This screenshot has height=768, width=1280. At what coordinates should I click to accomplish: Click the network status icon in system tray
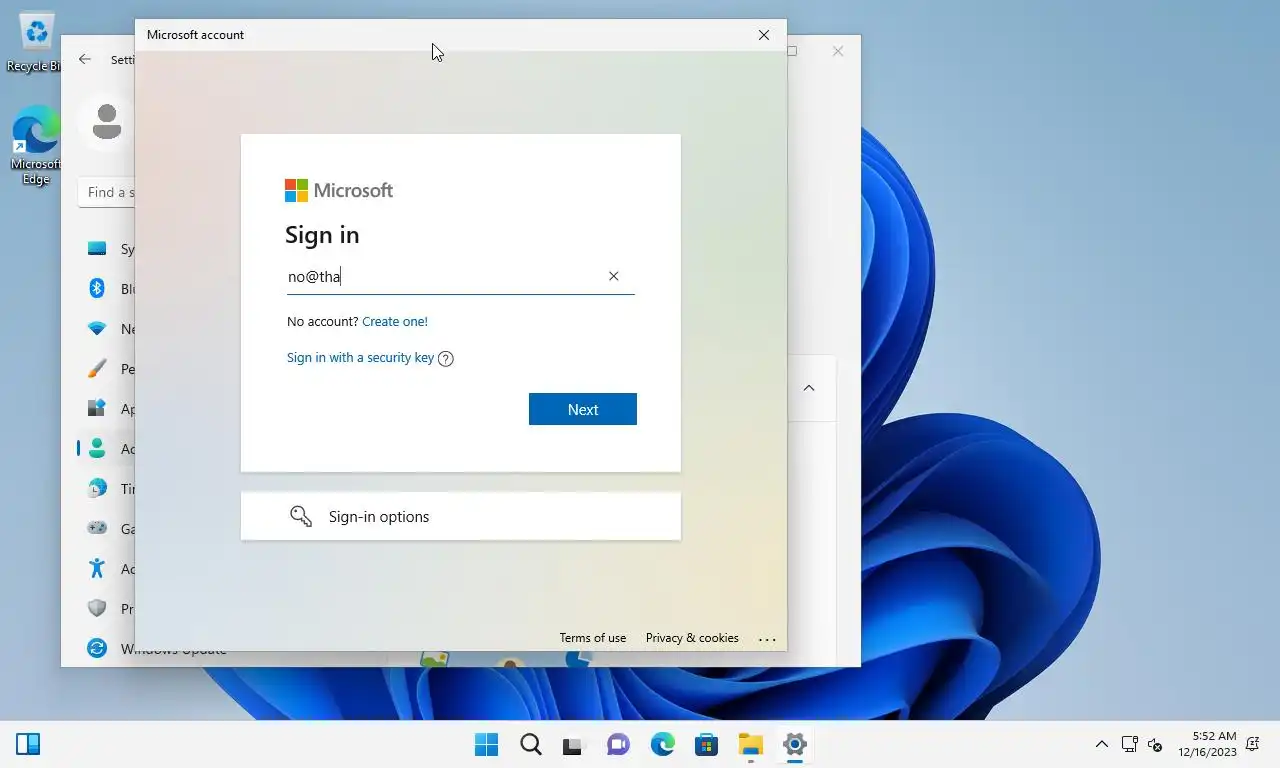1129,744
